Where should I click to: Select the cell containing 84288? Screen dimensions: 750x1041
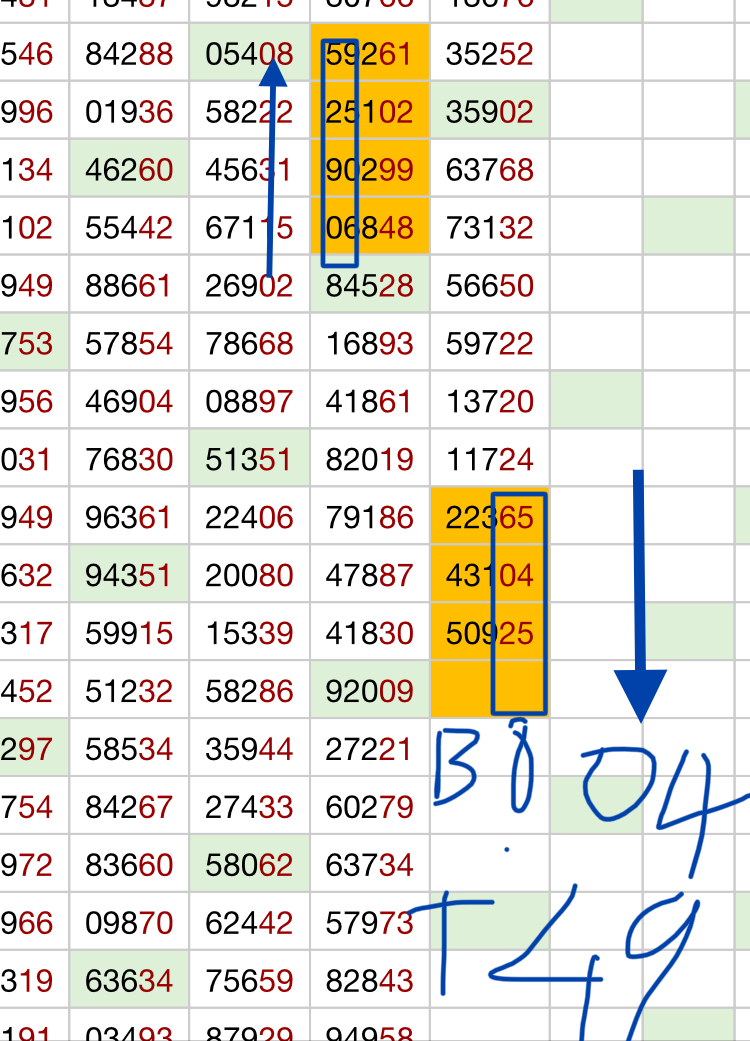pos(129,52)
